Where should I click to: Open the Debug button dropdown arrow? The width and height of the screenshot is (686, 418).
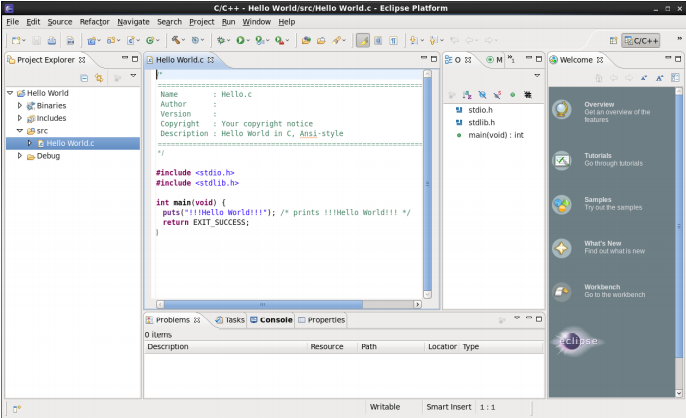pos(228,40)
